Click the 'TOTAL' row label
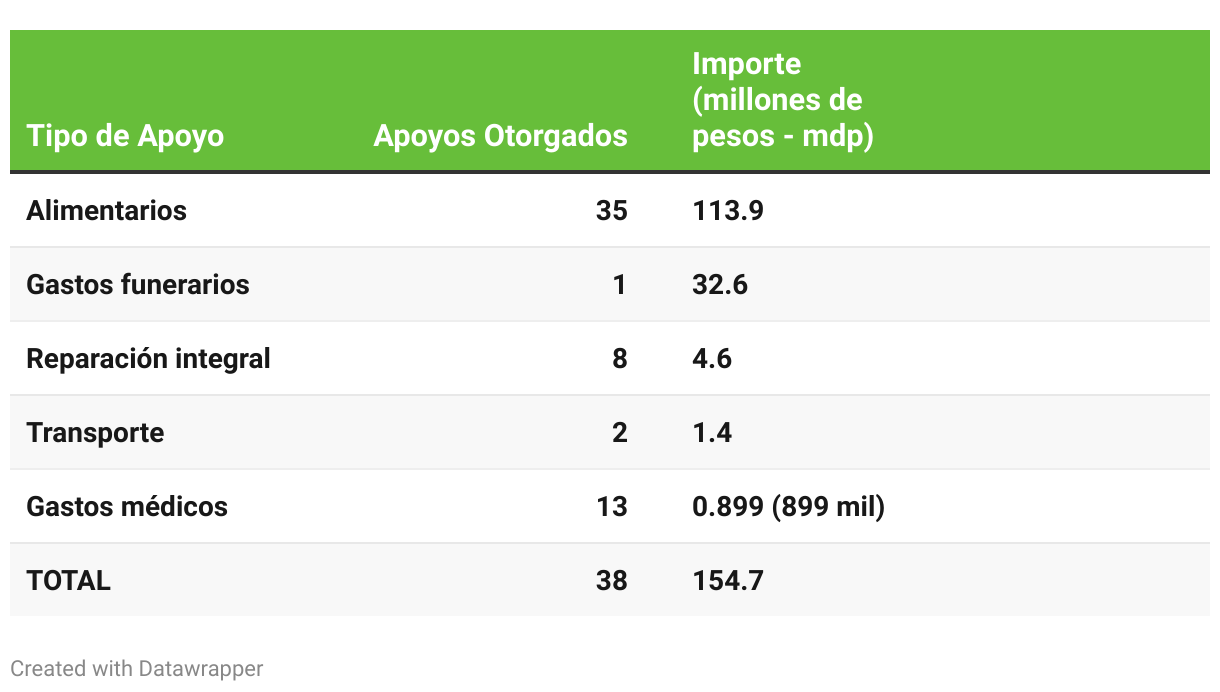Viewport: 1220px width, 692px height. click(69, 581)
